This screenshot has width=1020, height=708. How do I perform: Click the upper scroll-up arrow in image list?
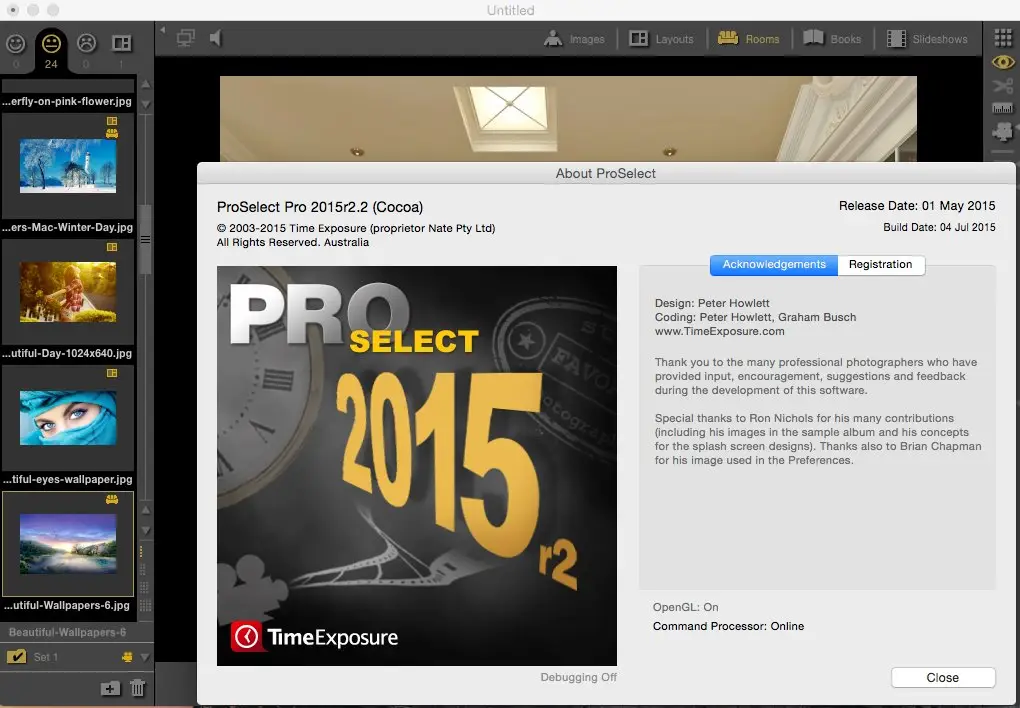pyautogui.click(x=146, y=85)
